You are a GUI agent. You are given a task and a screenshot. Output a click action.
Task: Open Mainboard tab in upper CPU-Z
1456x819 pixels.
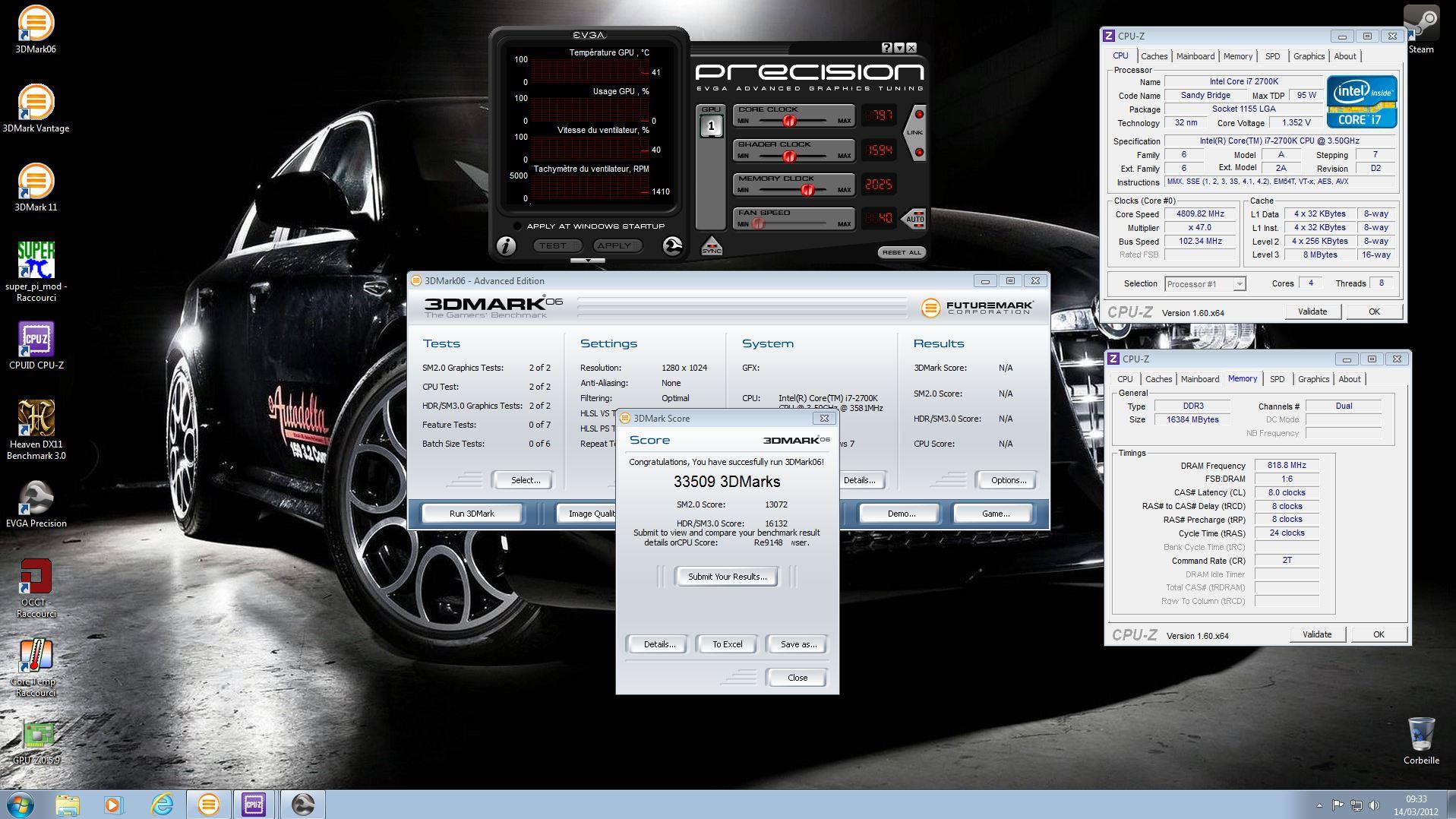[1195, 56]
